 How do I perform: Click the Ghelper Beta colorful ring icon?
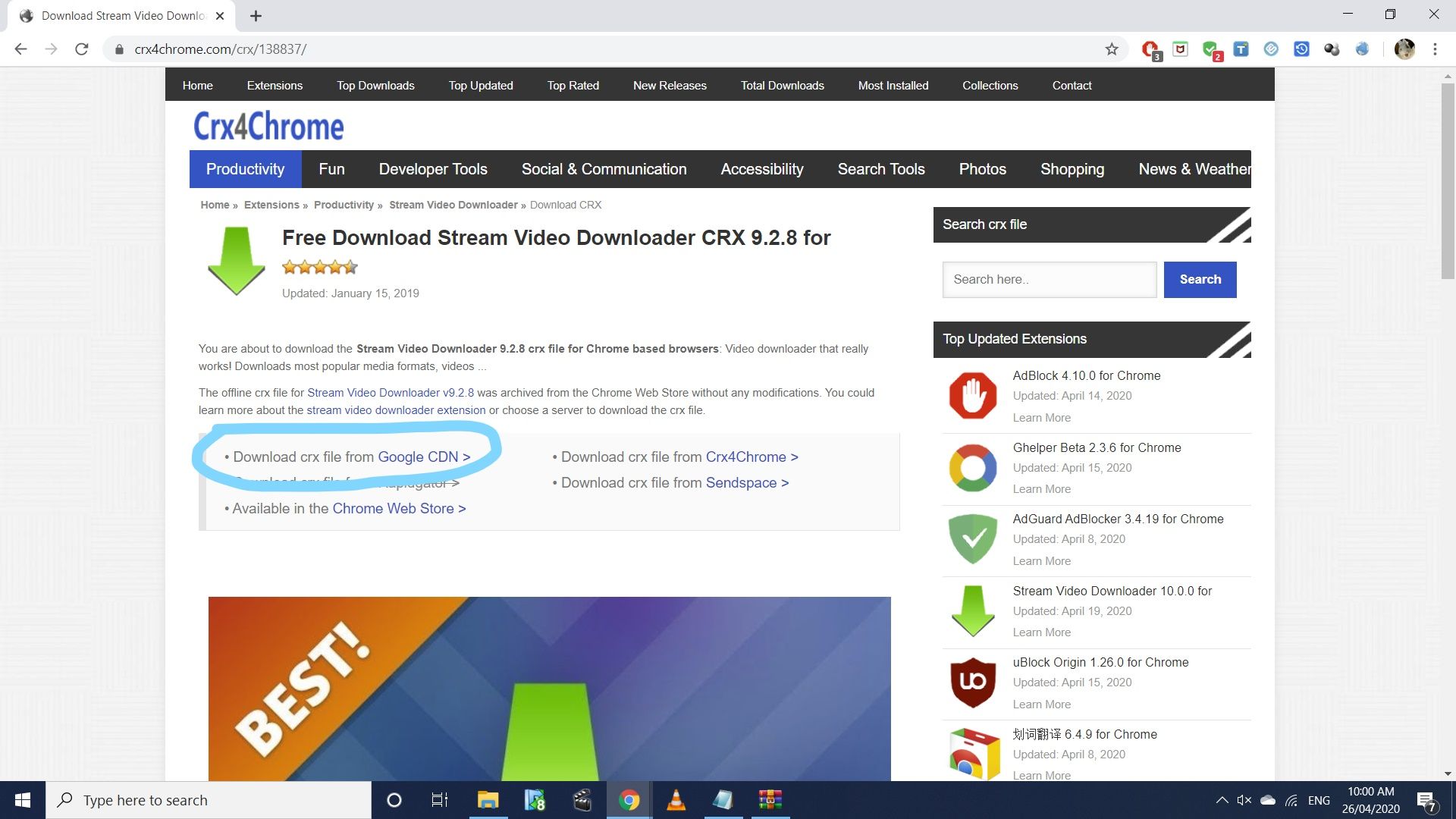point(973,468)
